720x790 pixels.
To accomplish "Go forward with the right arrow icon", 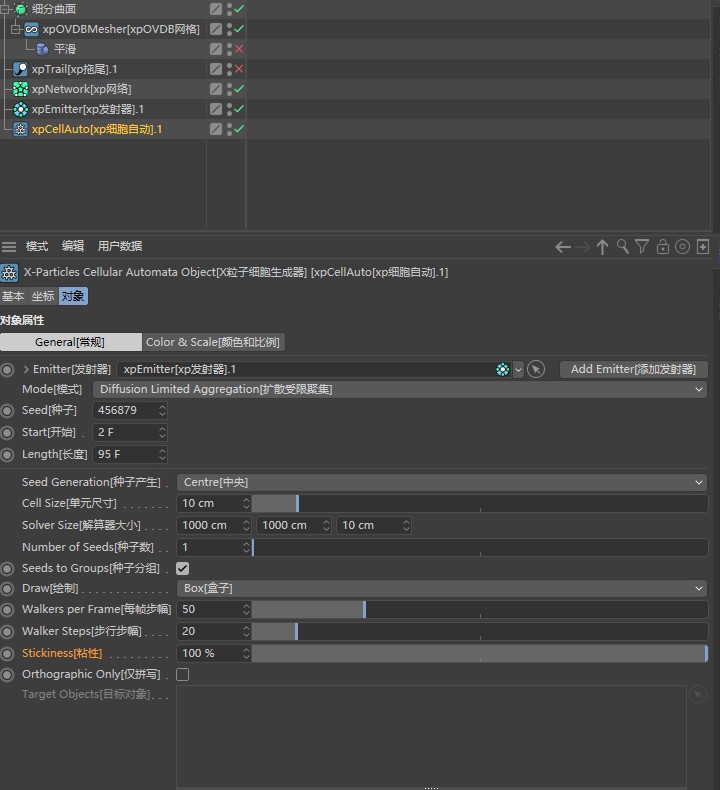I will [582, 247].
